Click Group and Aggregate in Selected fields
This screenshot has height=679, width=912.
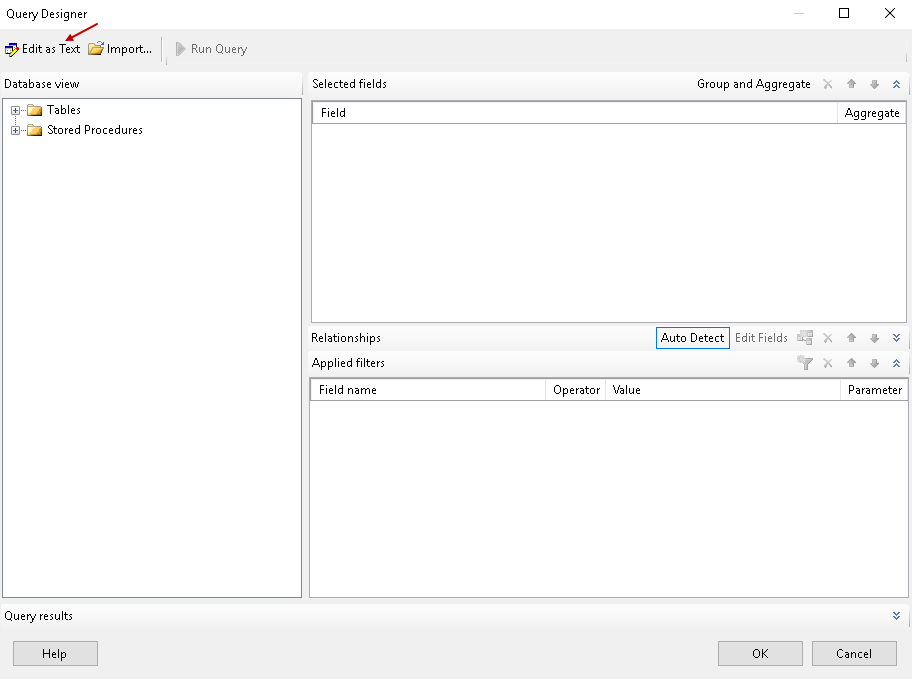[x=754, y=84]
